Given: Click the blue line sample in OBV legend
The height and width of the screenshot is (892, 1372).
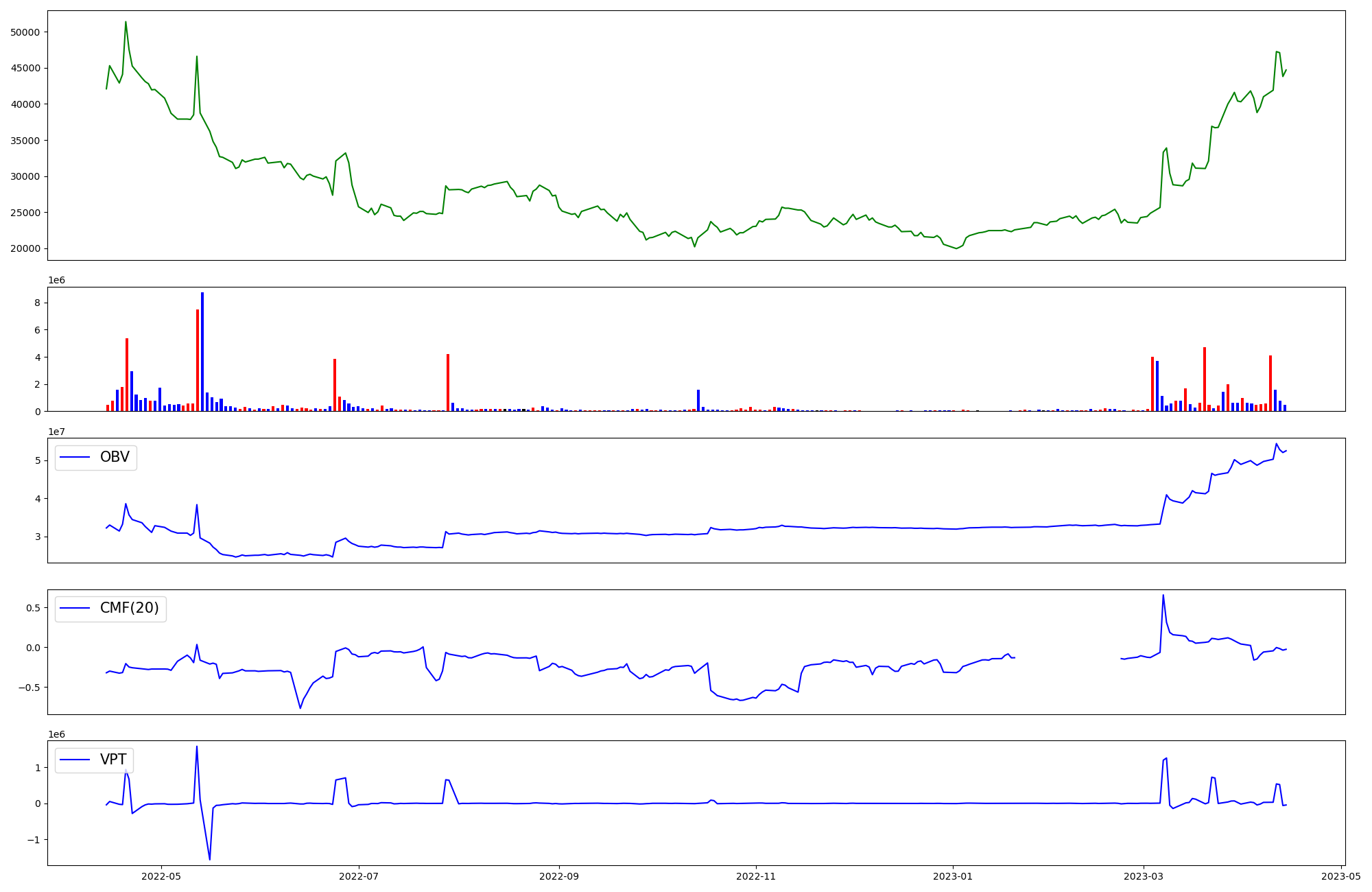Looking at the screenshot, I should [75, 458].
